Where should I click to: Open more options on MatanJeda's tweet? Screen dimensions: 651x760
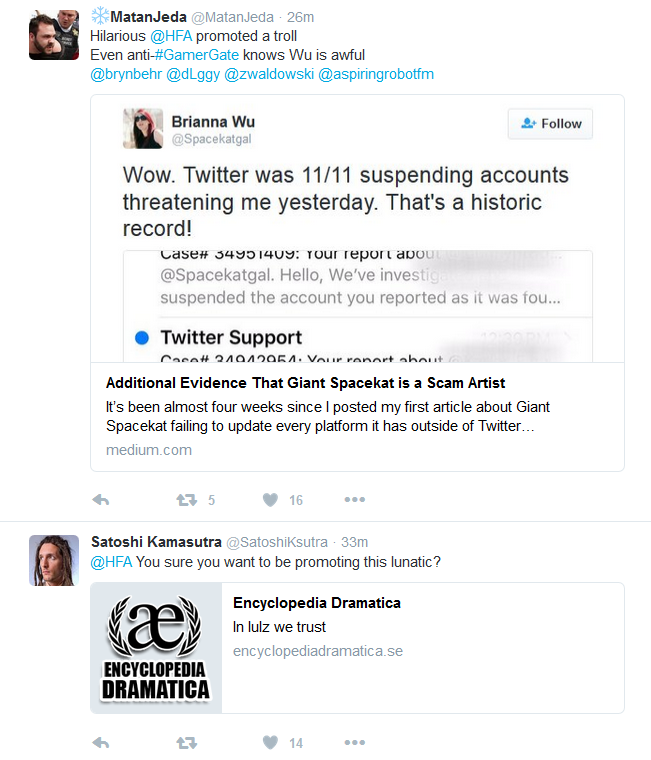click(355, 500)
